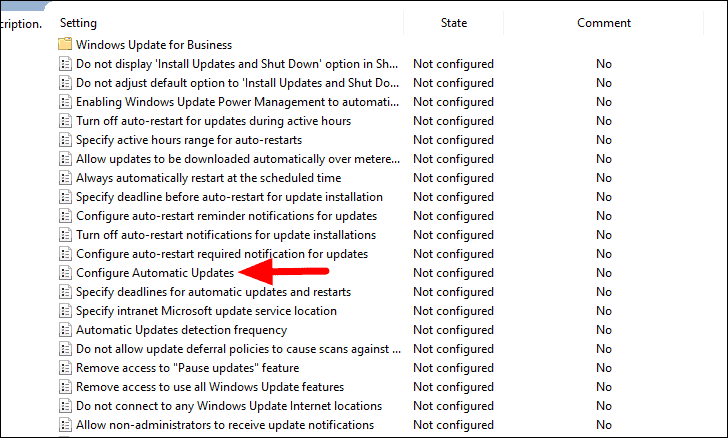728x438 pixels.
Task: Click the icon next to Always automatically restart at the scheduled time
Action: [x=65, y=178]
